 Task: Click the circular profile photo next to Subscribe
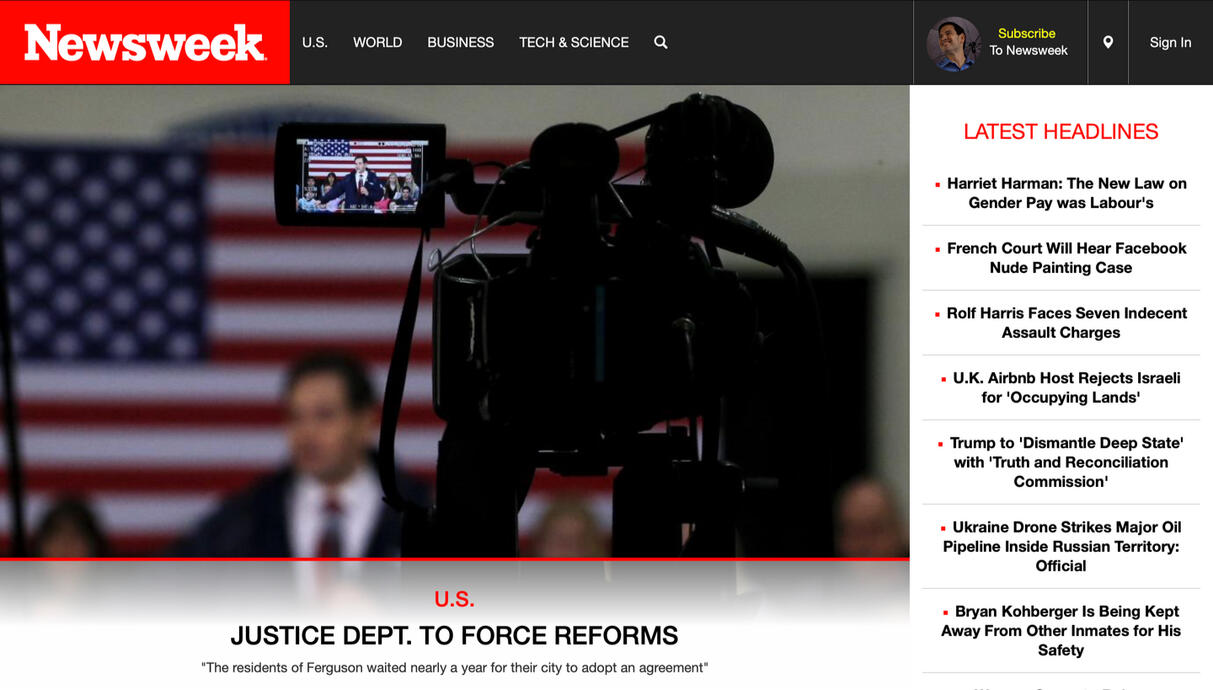coord(953,42)
